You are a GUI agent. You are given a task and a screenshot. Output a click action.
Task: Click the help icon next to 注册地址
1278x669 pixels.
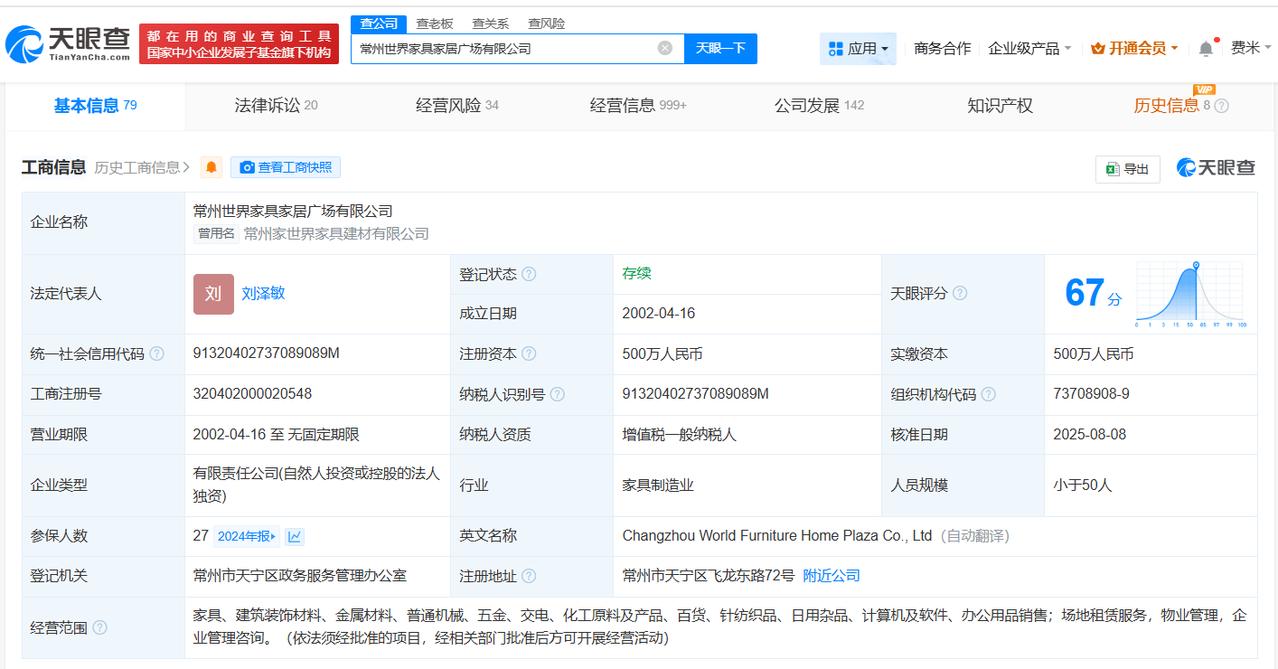pos(529,576)
